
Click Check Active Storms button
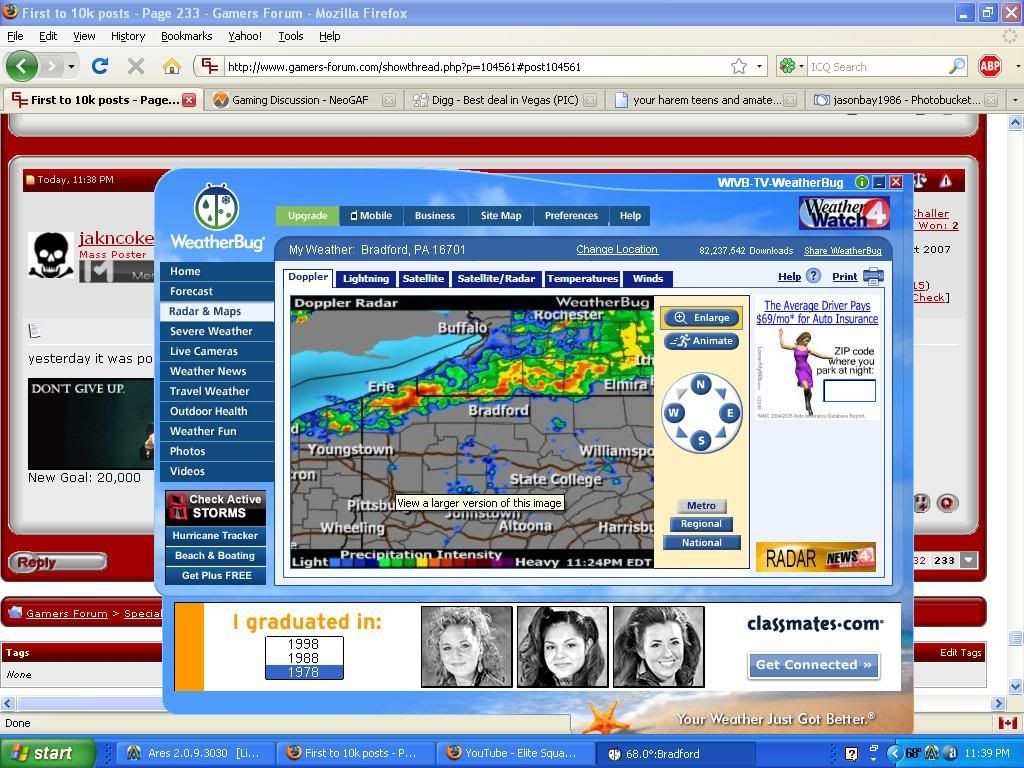[x=216, y=507]
